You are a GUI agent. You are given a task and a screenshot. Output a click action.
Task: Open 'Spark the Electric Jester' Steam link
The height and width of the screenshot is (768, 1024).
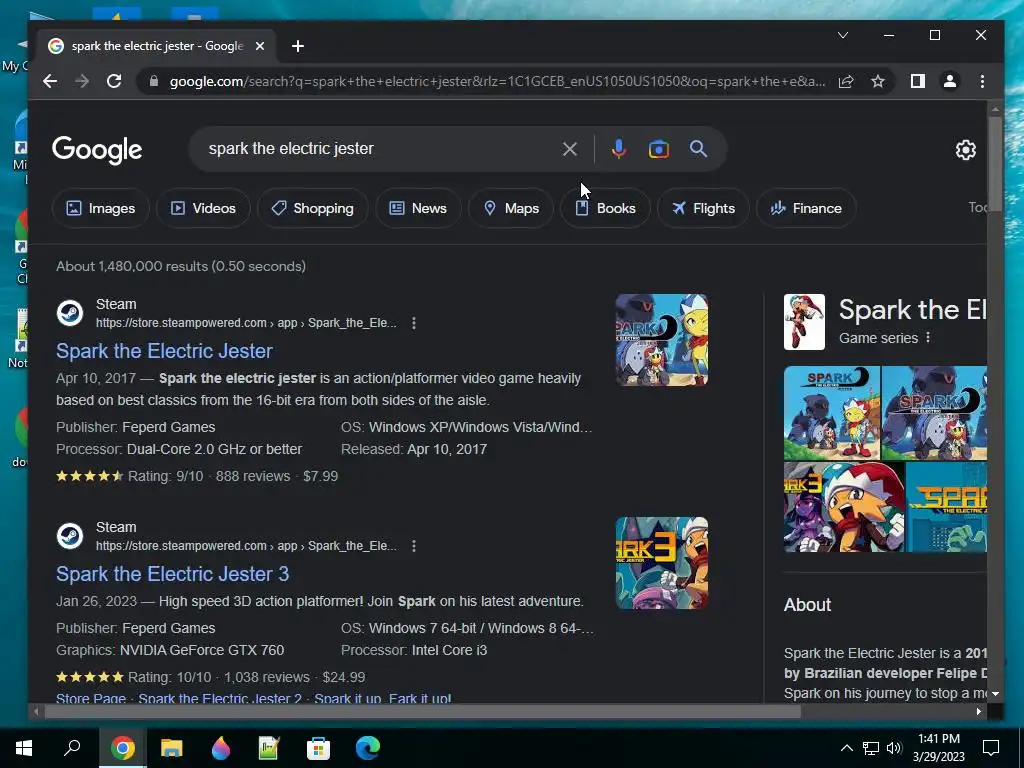(164, 351)
